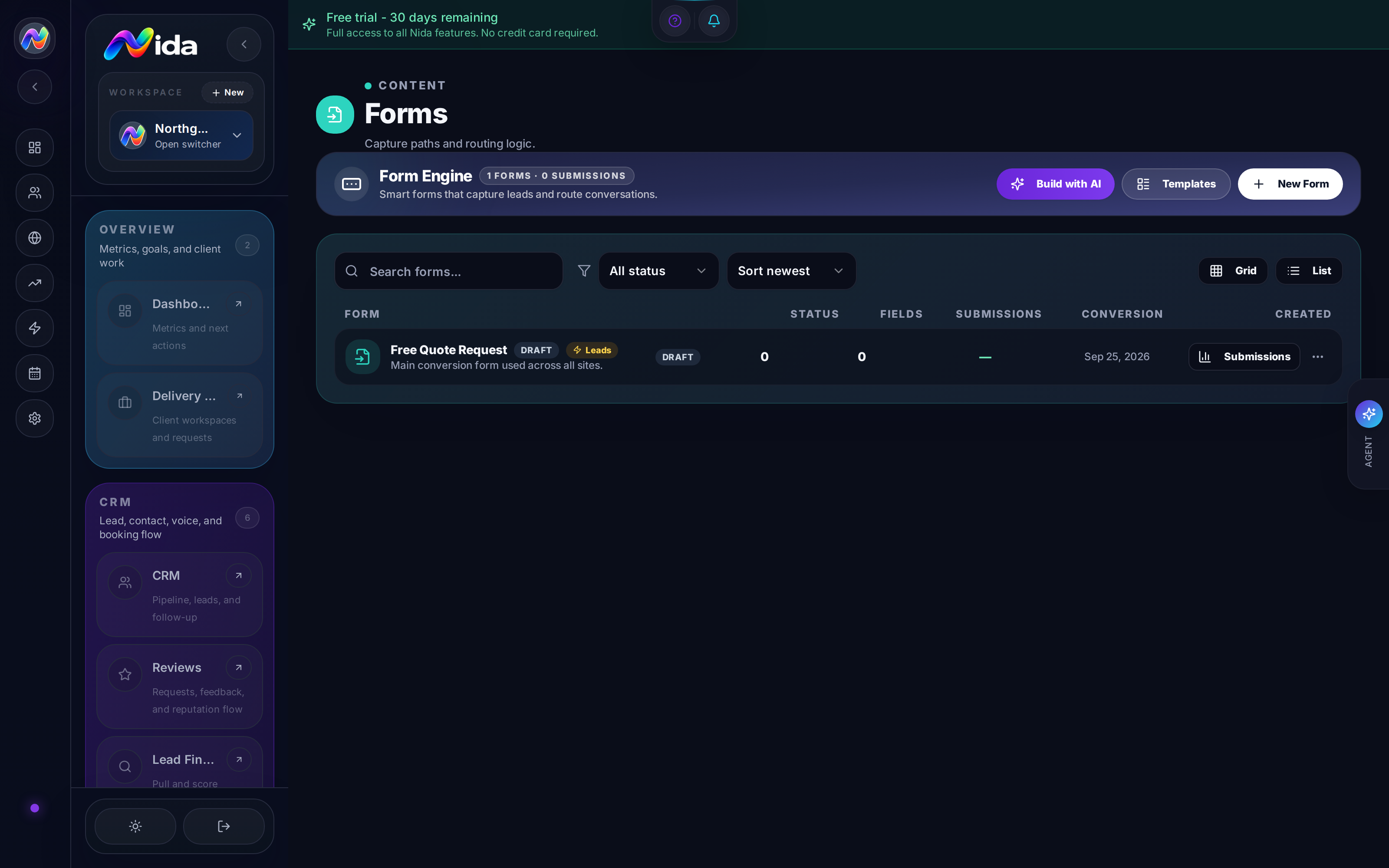The width and height of the screenshot is (1389, 868).
Task: Click the New Form button
Action: (x=1290, y=184)
